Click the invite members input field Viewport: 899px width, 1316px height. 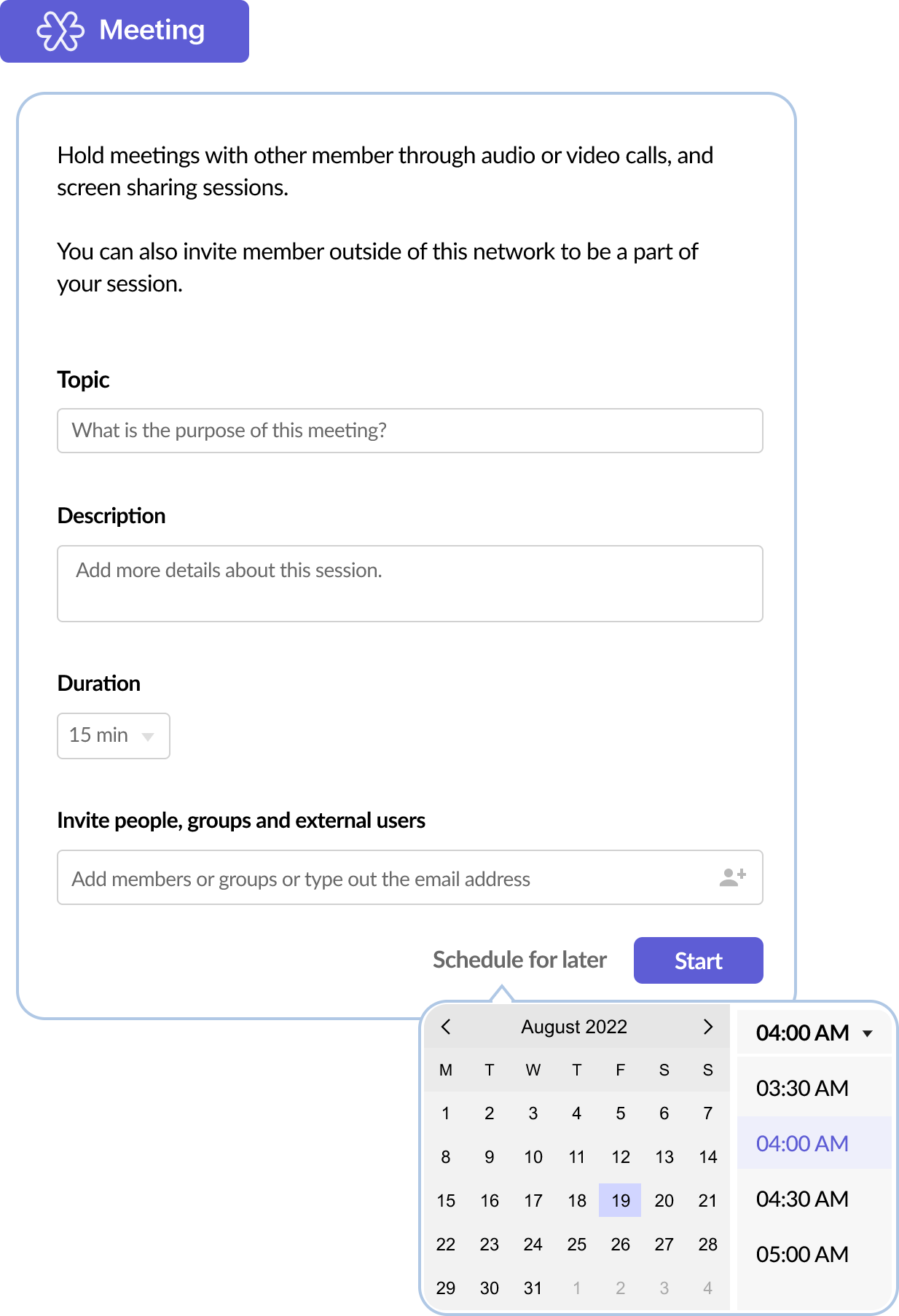(x=386, y=879)
